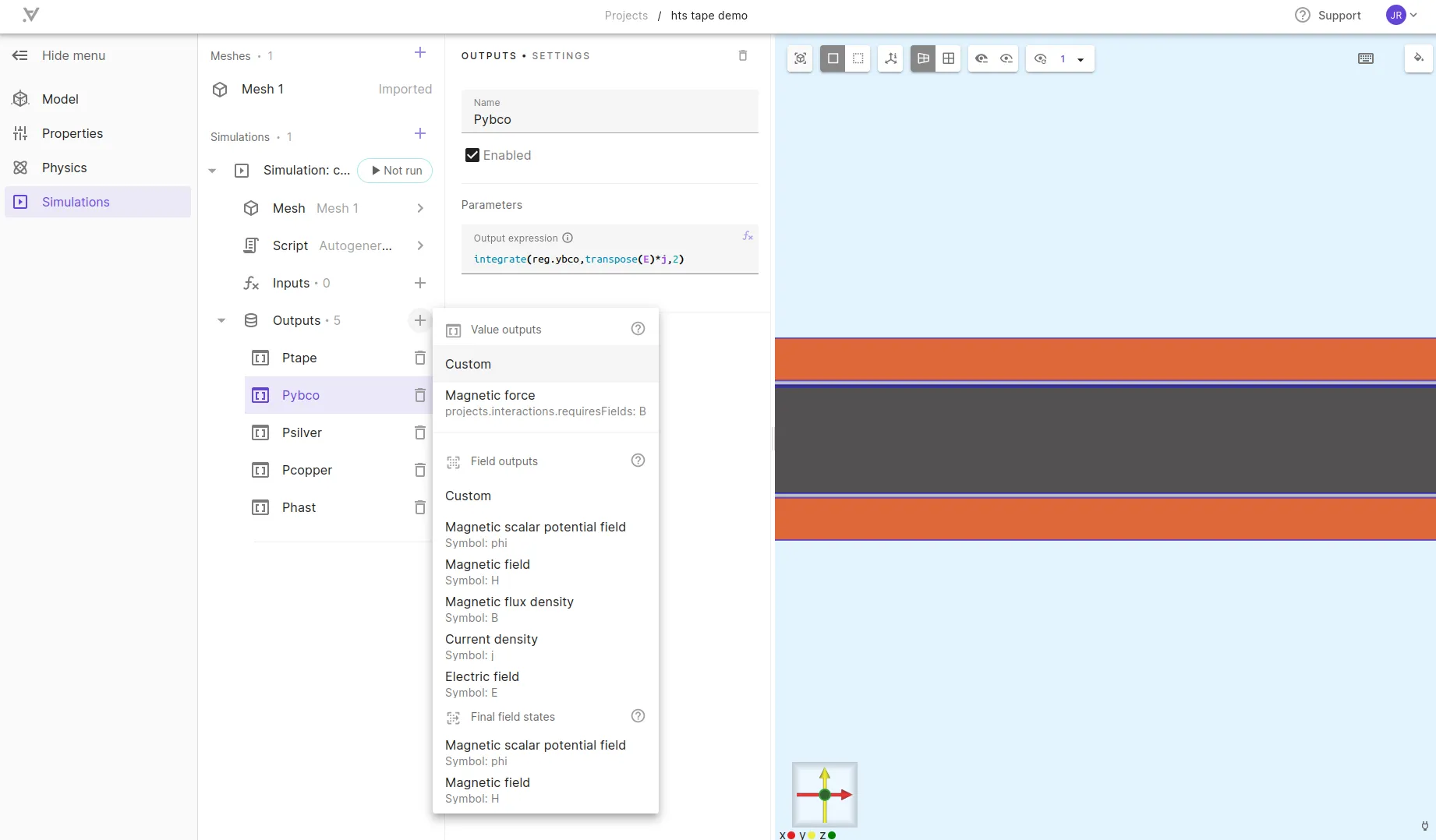Select the Psilver output

click(302, 432)
